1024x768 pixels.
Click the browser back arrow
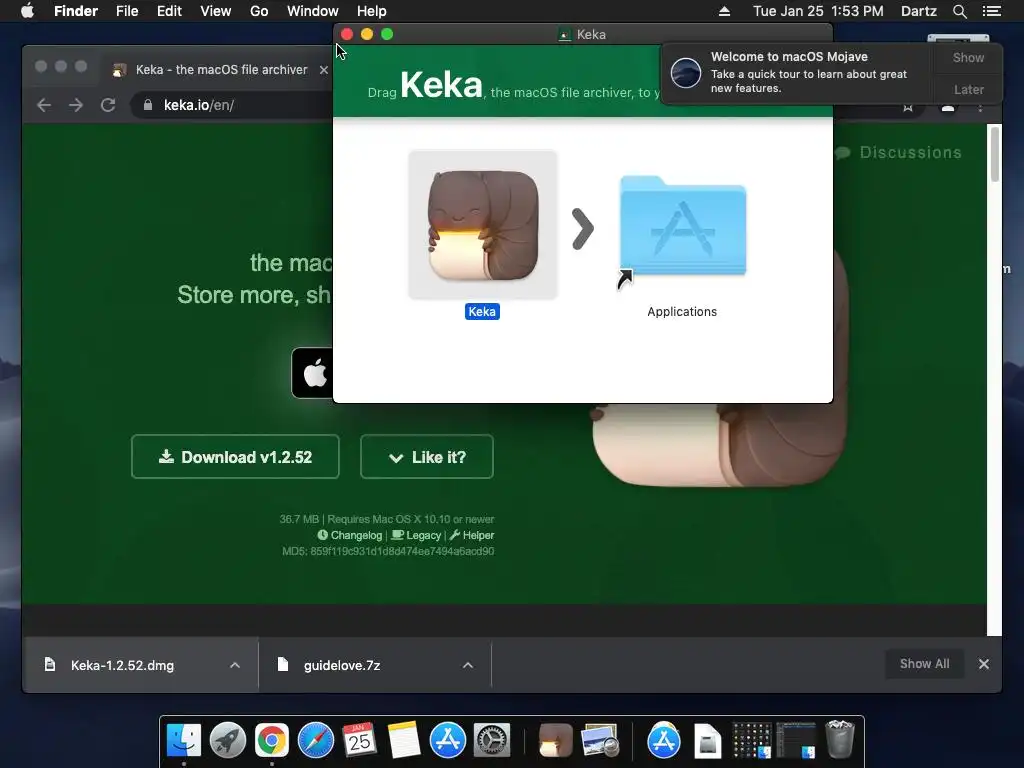tap(44, 105)
